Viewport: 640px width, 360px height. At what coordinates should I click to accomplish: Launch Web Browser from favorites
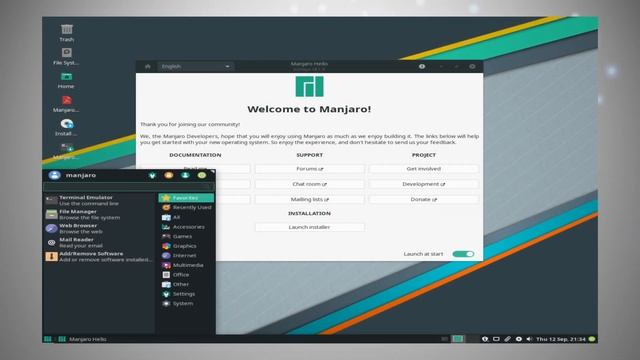99,228
